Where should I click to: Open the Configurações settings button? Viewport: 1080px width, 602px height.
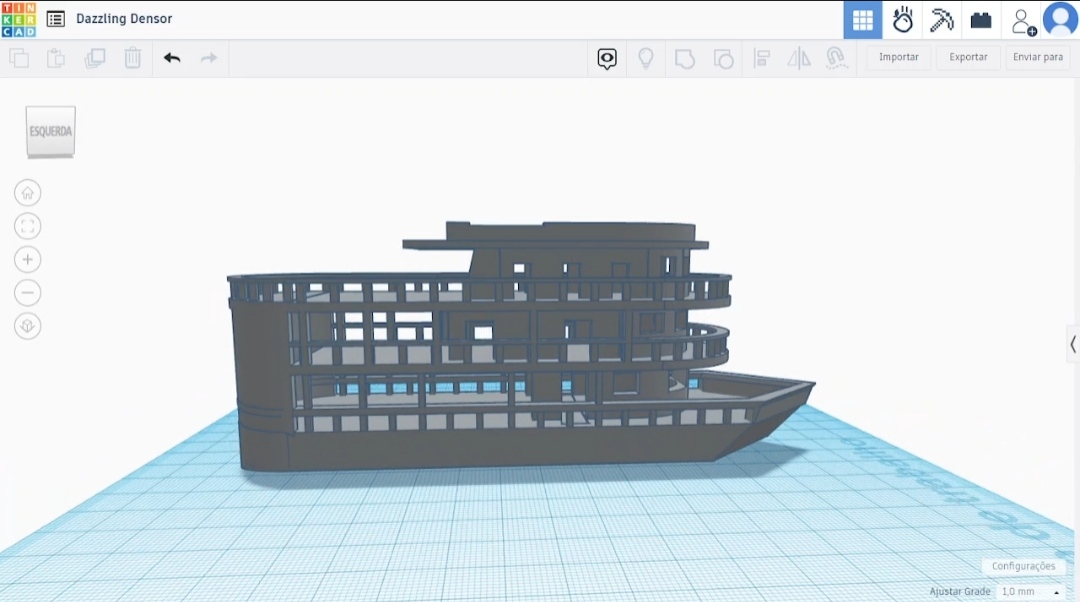[x=1023, y=566]
